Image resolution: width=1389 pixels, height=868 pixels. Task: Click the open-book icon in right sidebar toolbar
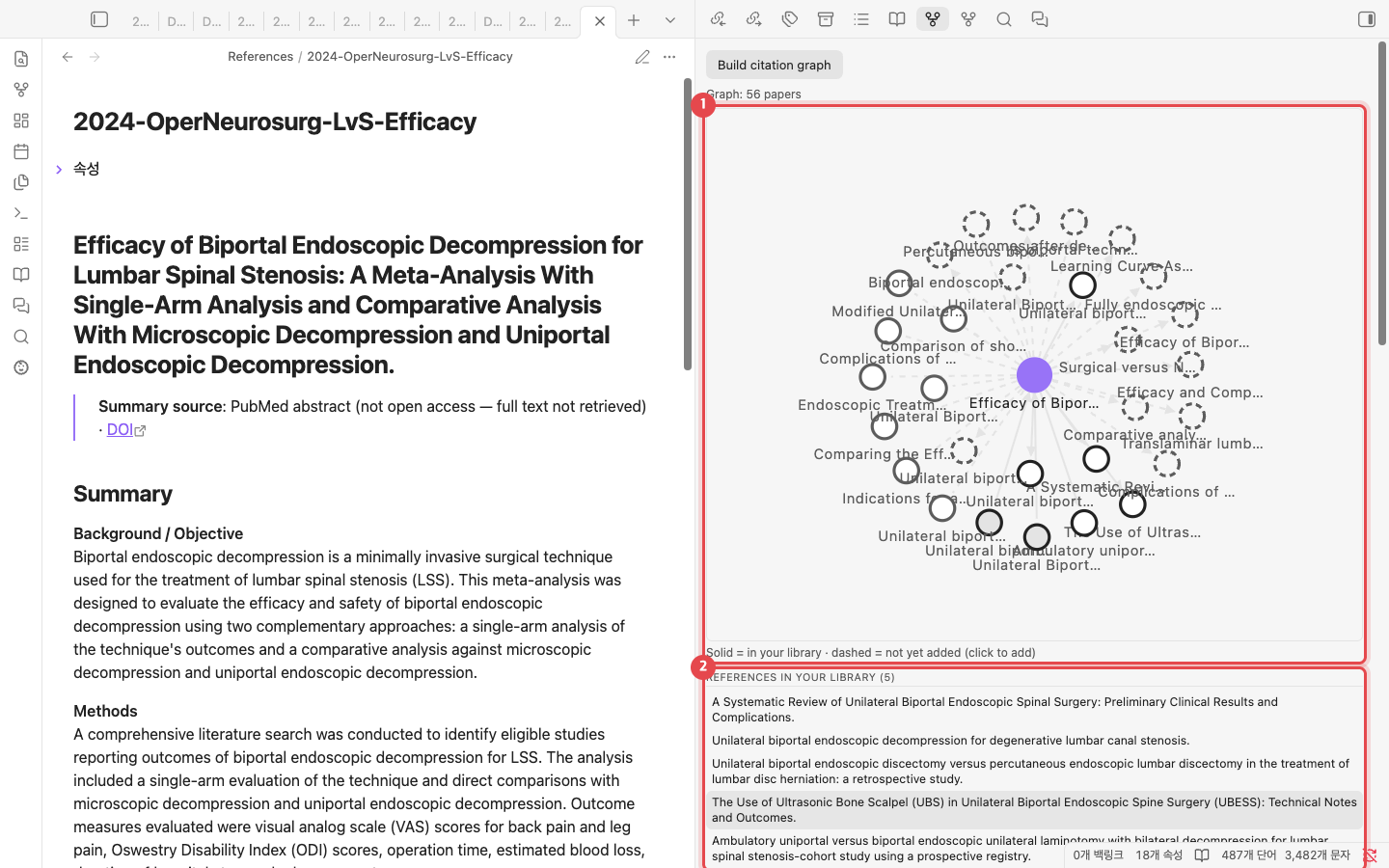pyautogui.click(x=897, y=19)
